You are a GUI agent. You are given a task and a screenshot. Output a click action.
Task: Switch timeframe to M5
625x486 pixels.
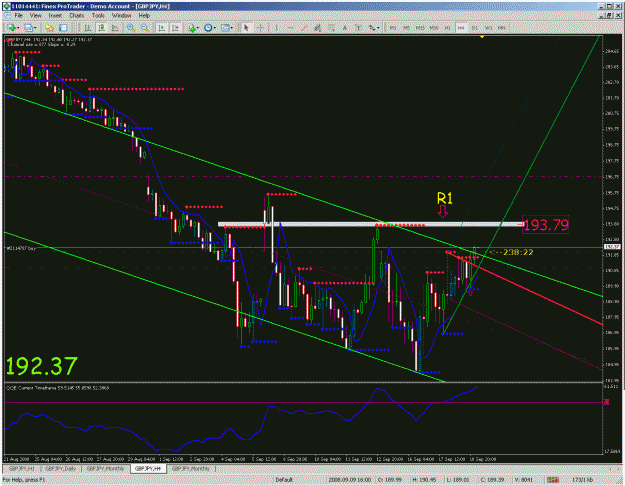tap(407, 28)
